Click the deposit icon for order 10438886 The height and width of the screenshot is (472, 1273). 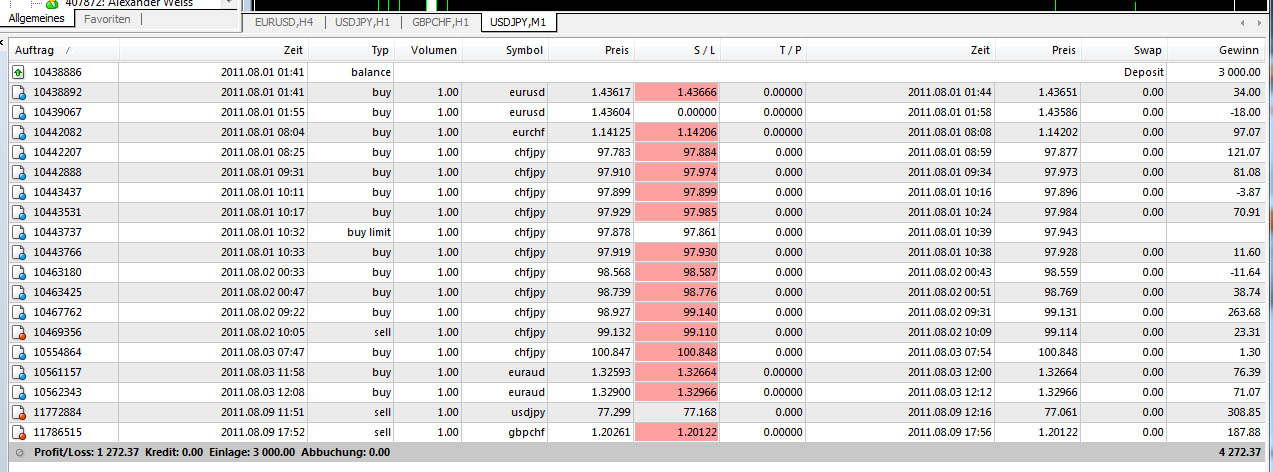(x=19, y=73)
